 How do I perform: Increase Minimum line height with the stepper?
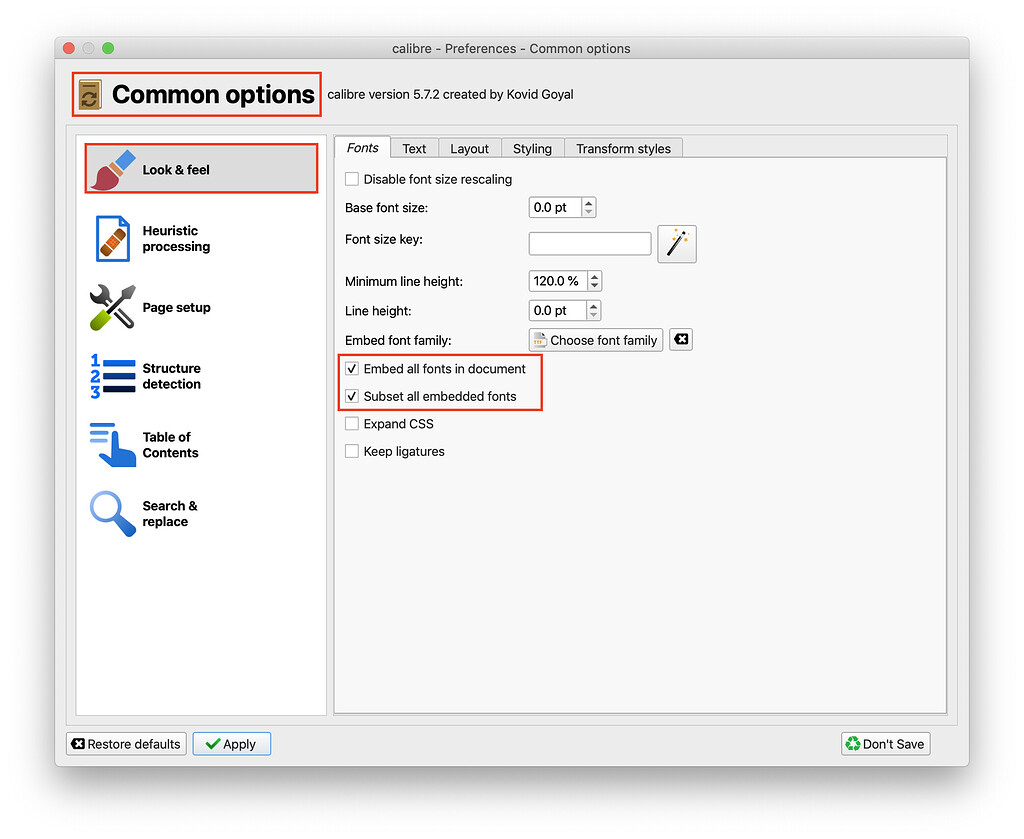point(595,276)
